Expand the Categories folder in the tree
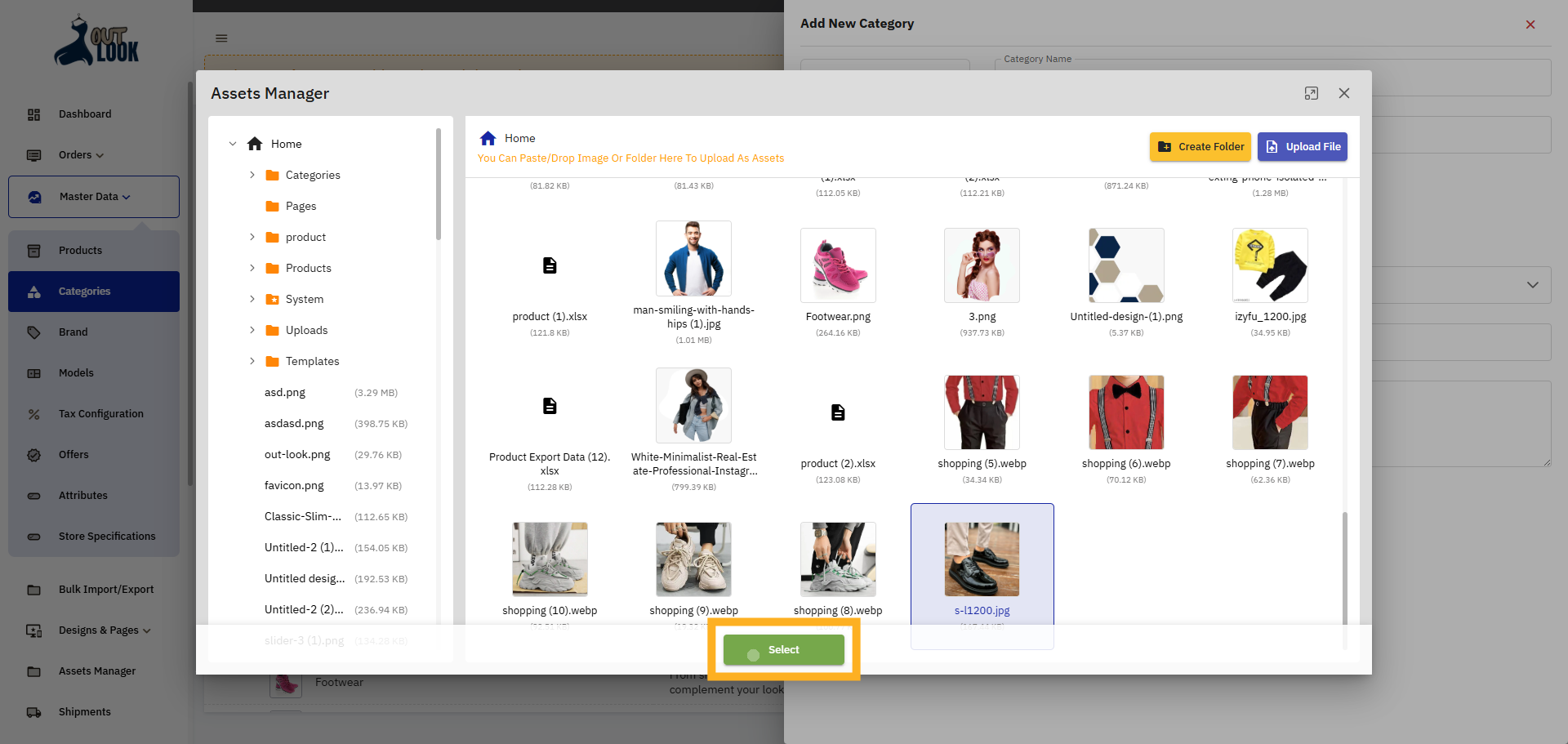 (252, 175)
